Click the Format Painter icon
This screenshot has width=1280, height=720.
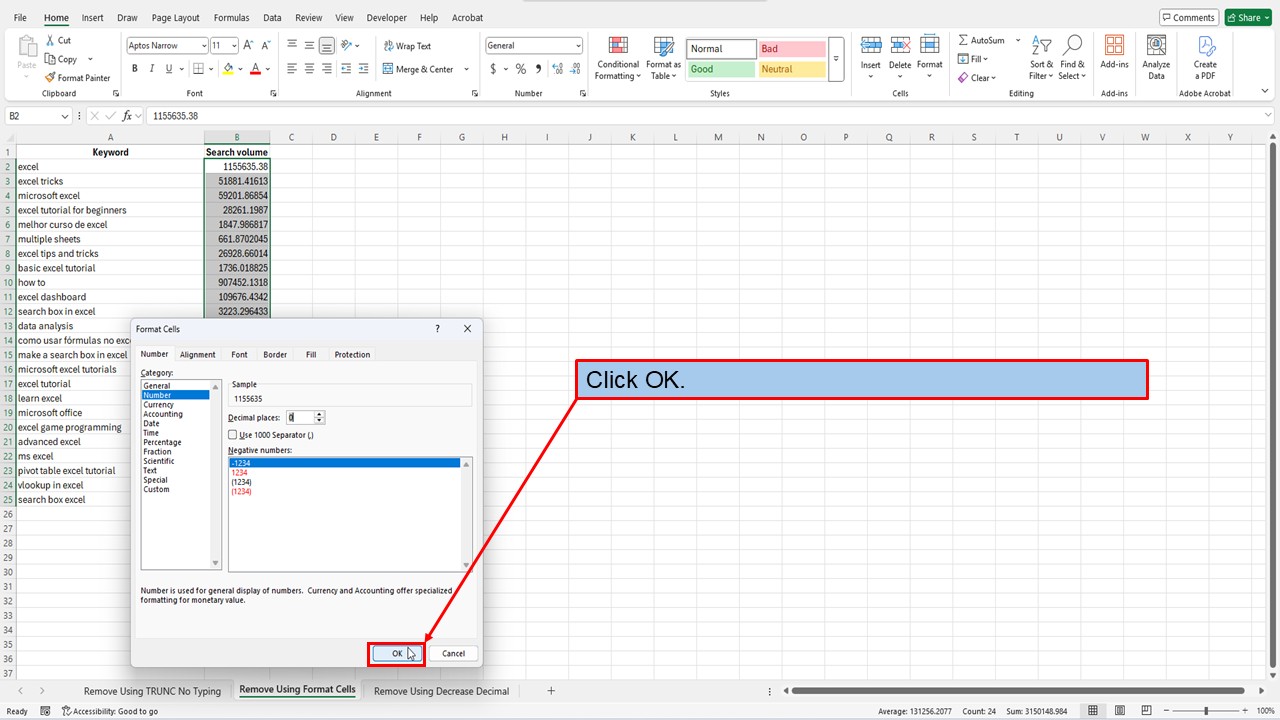(x=50, y=78)
